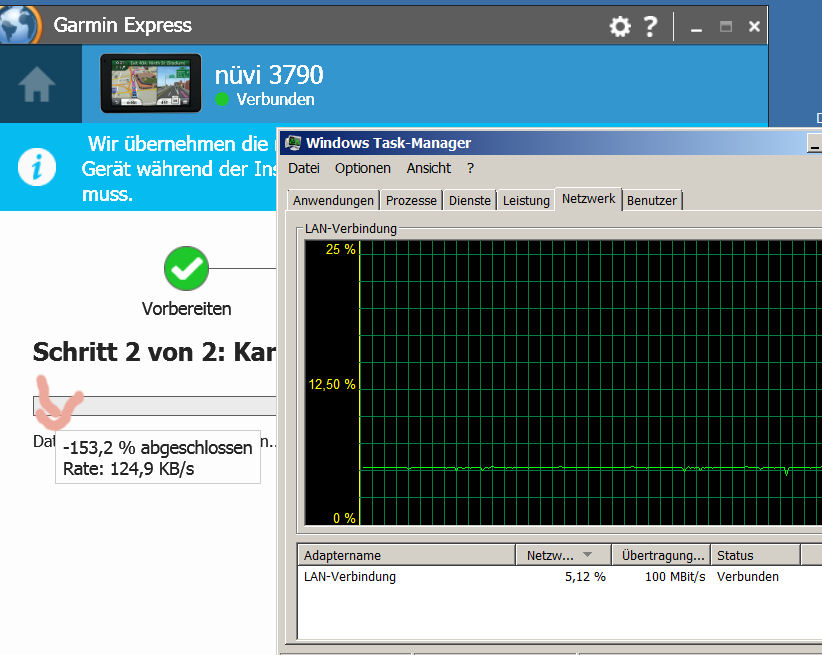Switch to the Leistung tab
822x655 pixels.
pos(526,200)
